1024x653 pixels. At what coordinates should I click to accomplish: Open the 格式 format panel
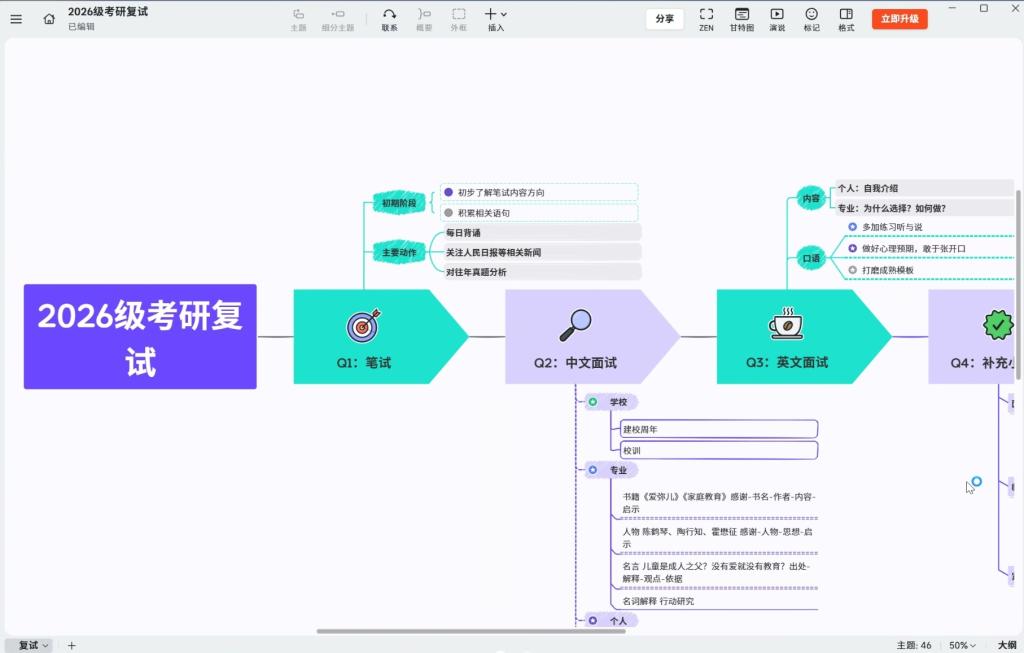click(846, 19)
